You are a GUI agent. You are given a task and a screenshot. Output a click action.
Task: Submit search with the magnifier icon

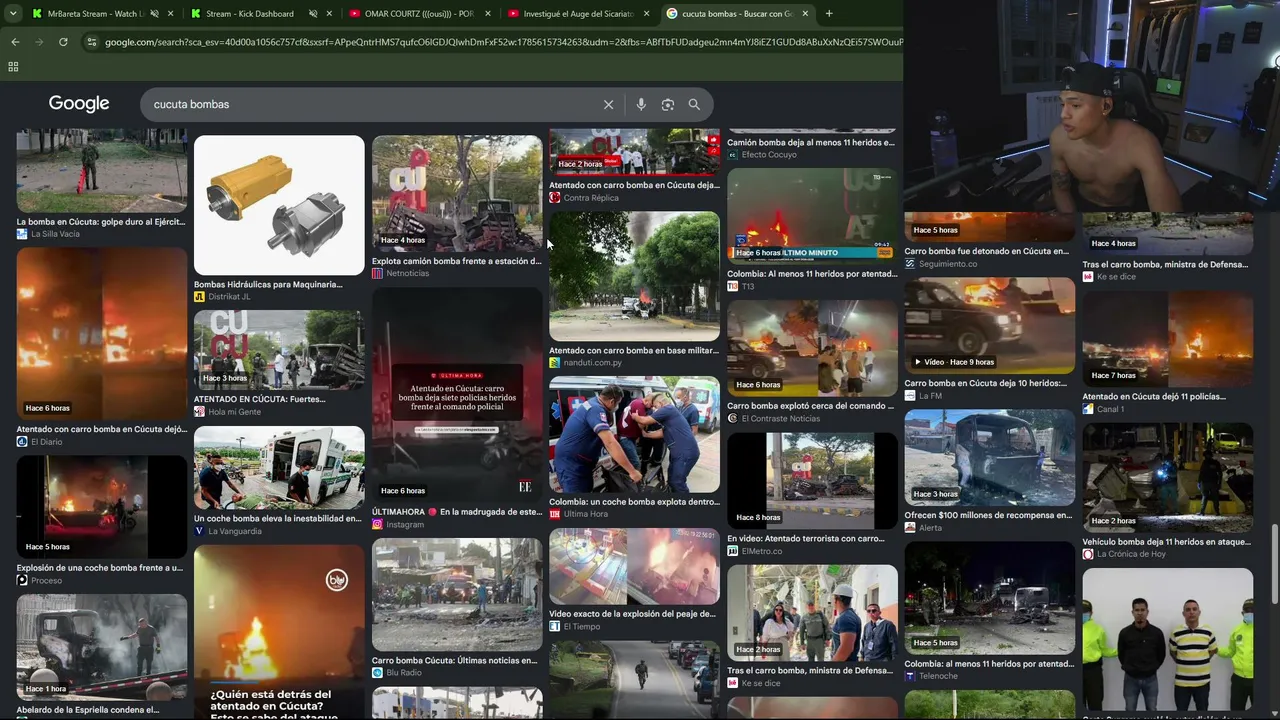pyautogui.click(x=694, y=104)
